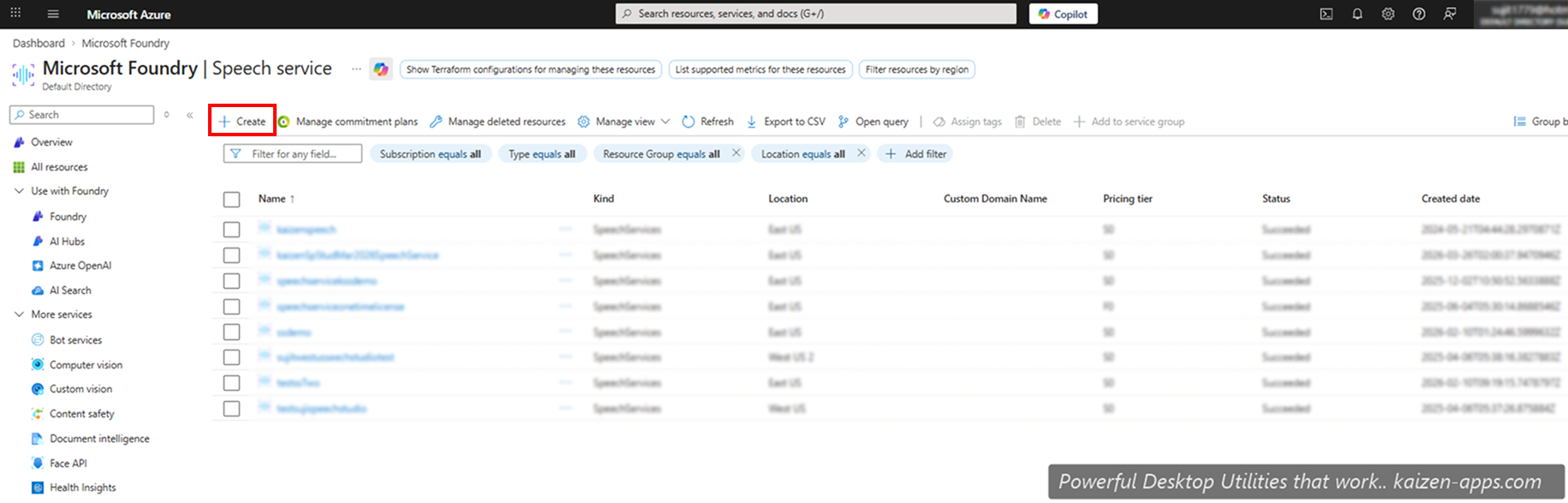Check the F0 pricing tier row checkbox
Screen dimensions: 1568x503
(231, 306)
